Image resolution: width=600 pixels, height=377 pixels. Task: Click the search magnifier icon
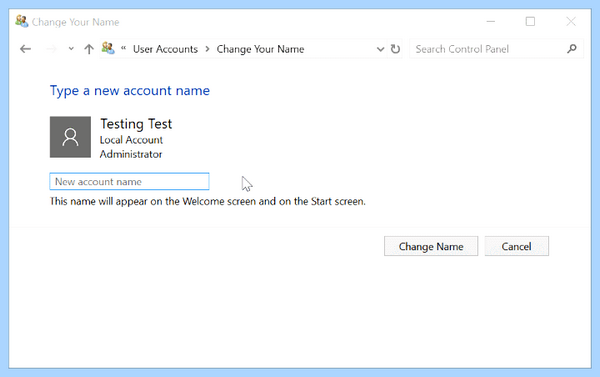click(572, 49)
